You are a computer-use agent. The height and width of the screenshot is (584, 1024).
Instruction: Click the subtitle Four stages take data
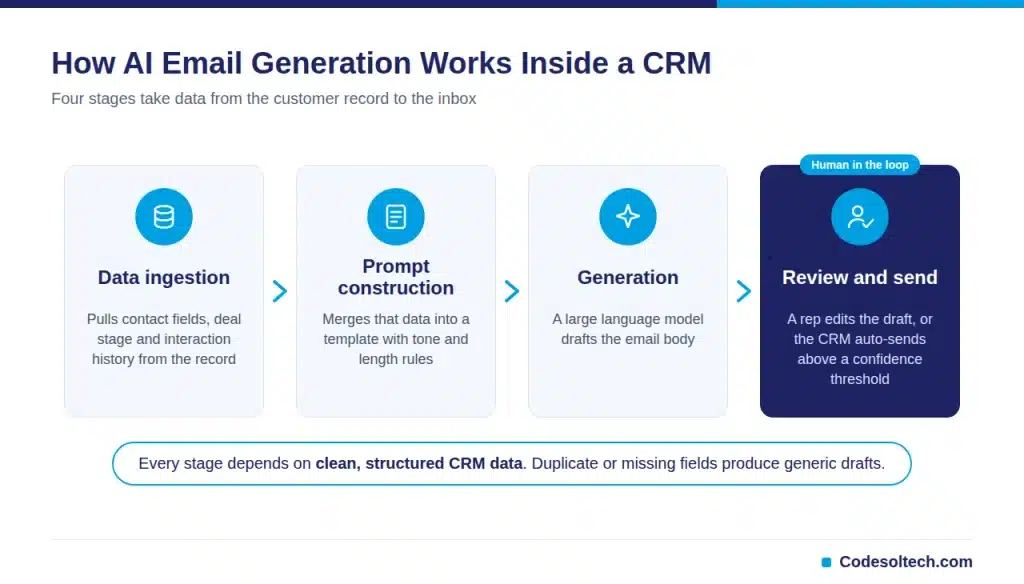click(x=264, y=99)
